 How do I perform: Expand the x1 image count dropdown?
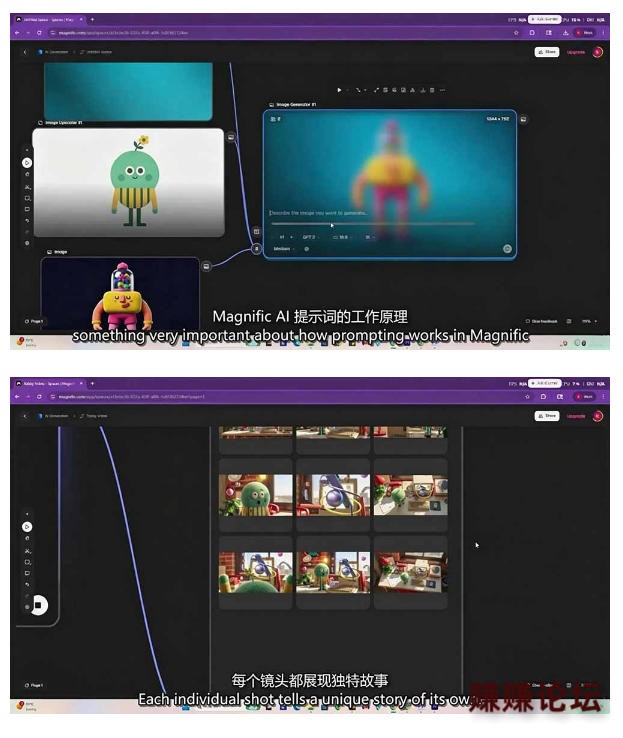[286, 237]
